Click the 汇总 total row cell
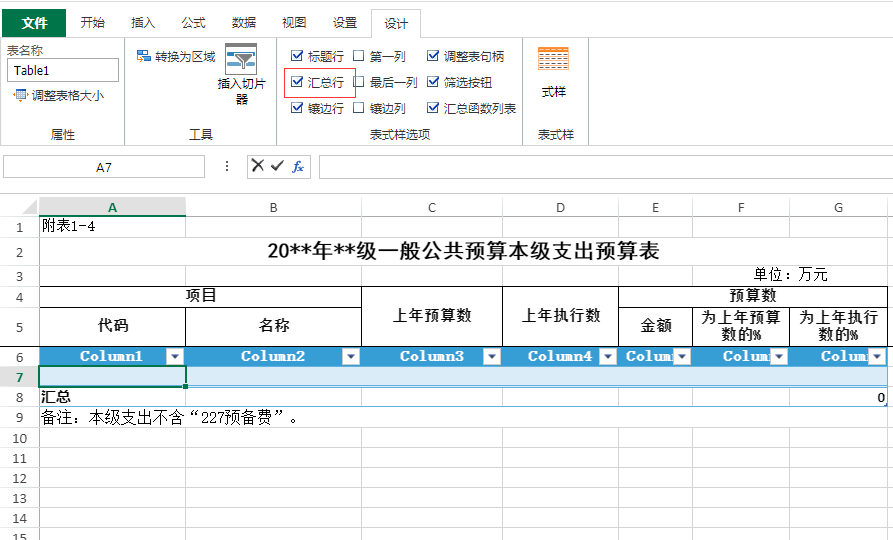893x540 pixels. [112, 398]
